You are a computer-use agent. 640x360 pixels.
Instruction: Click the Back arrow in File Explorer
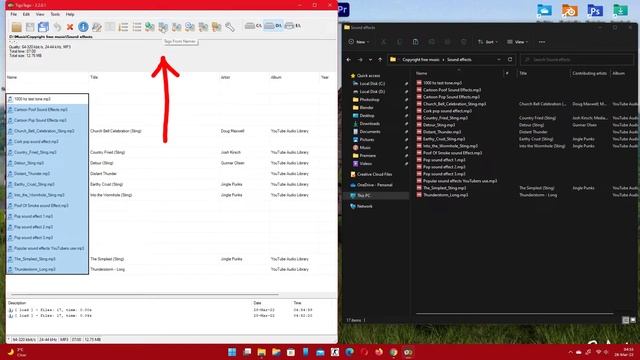pos(349,60)
